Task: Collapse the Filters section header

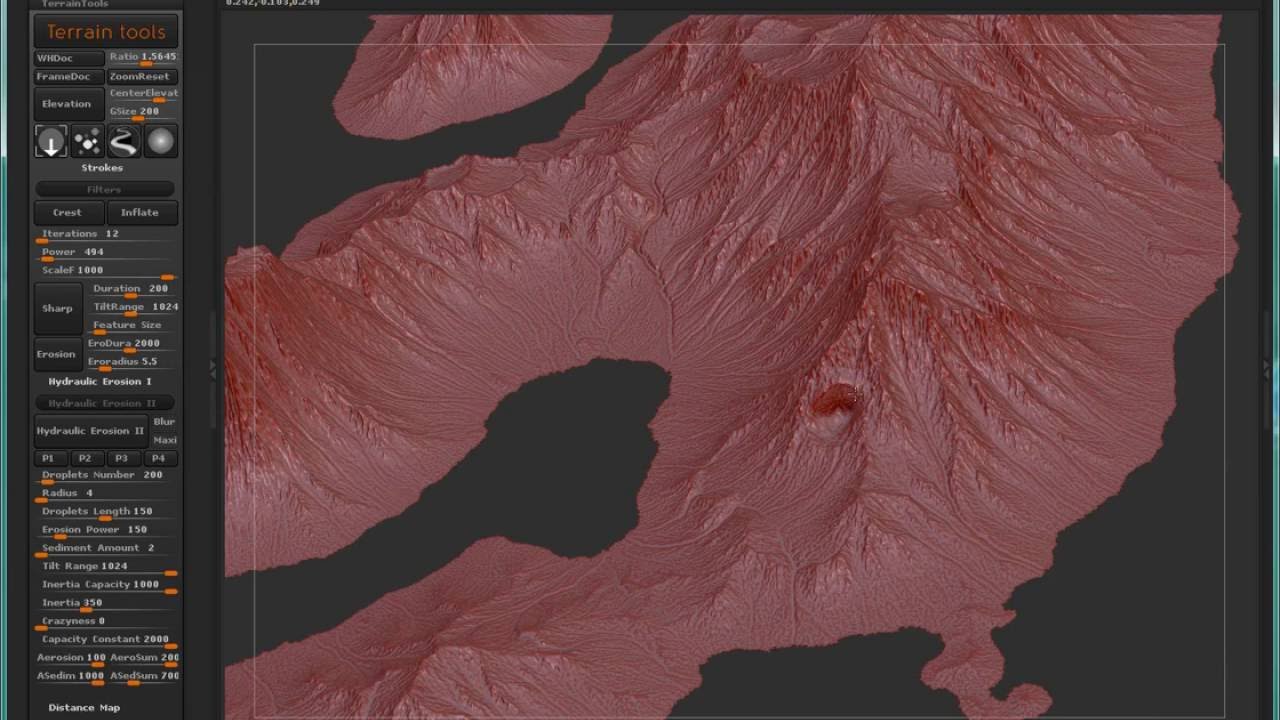Action: click(x=104, y=189)
